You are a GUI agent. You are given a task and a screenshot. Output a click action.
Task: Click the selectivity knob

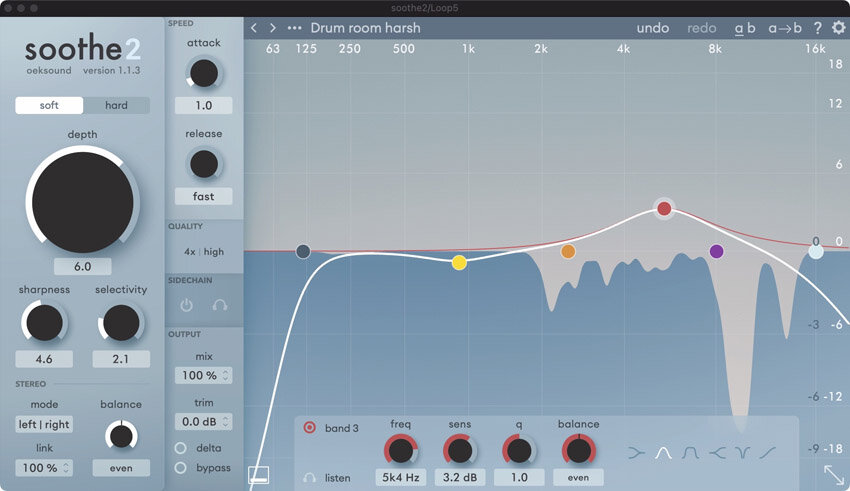121,322
